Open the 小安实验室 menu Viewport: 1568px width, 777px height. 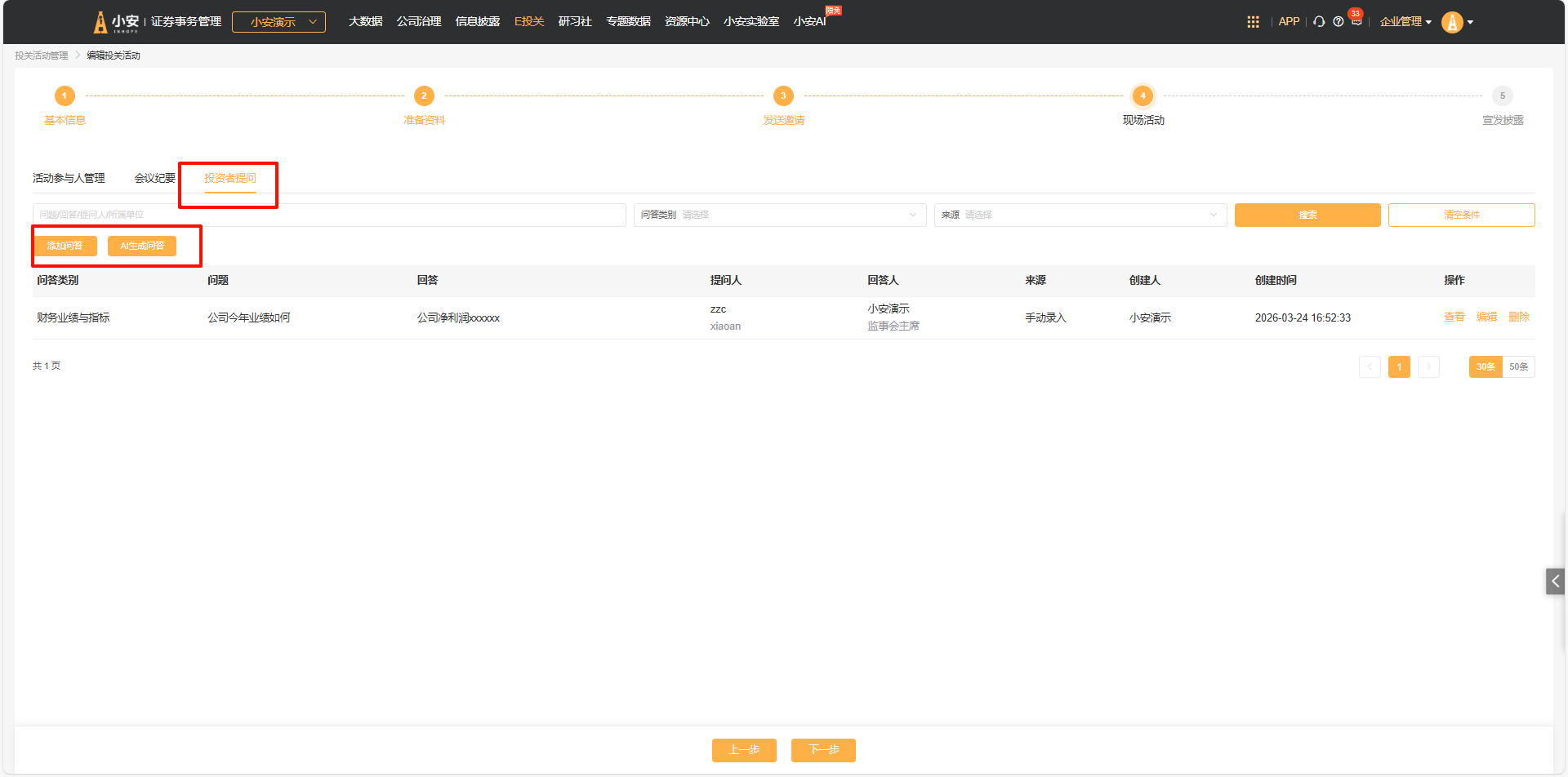tap(751, 22)
